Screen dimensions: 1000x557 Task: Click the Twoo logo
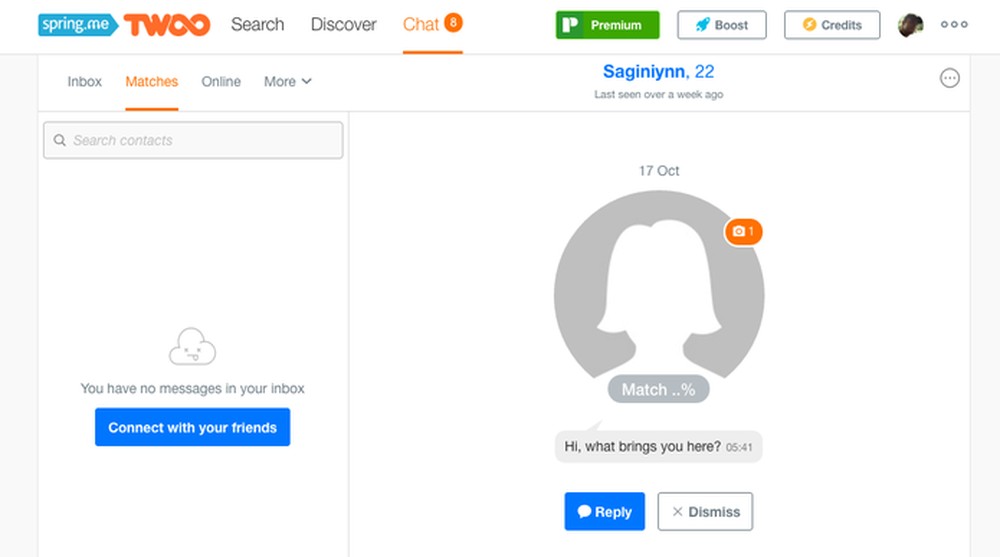167,25
